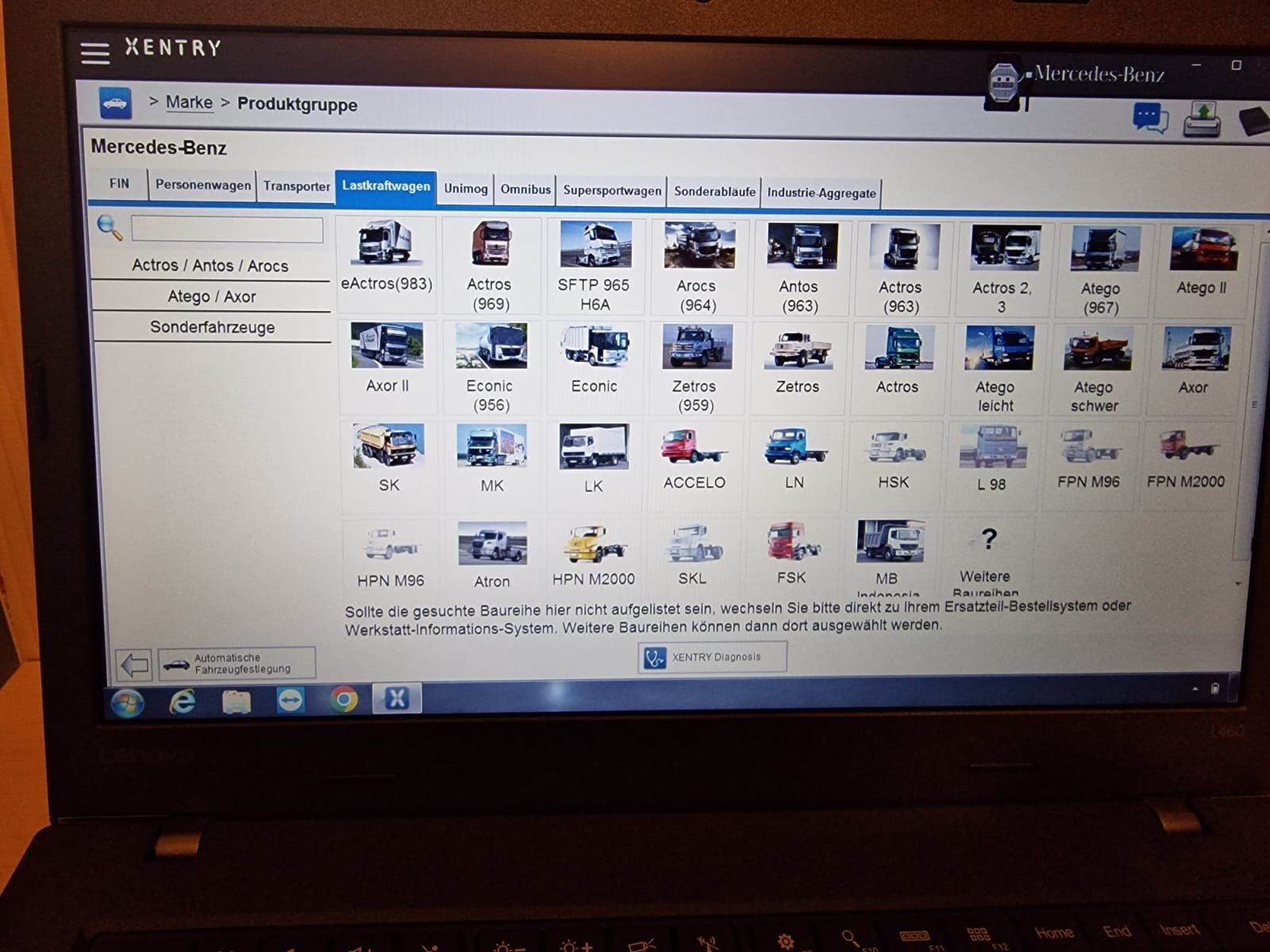Switch to the FIN tab
The width and height of the screenshot is (1270, 952).
(119, 183)
